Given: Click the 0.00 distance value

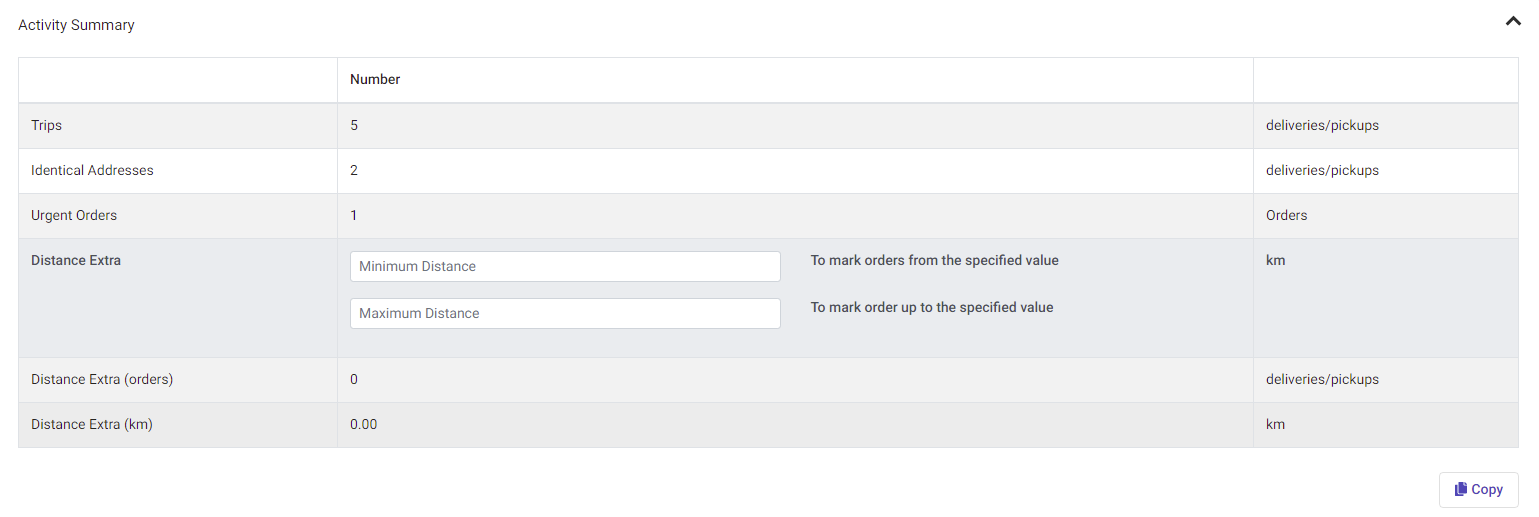Looking at the screenshot, I should tap(364, 424).
